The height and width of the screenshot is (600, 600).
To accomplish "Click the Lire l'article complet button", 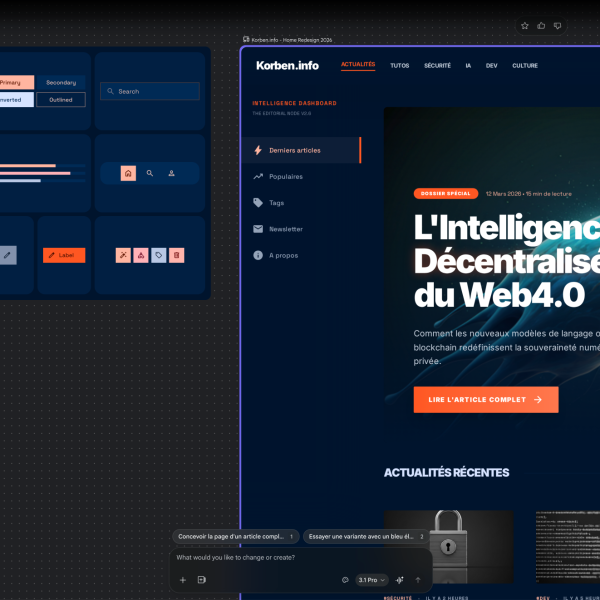I will tap(485, 399).
